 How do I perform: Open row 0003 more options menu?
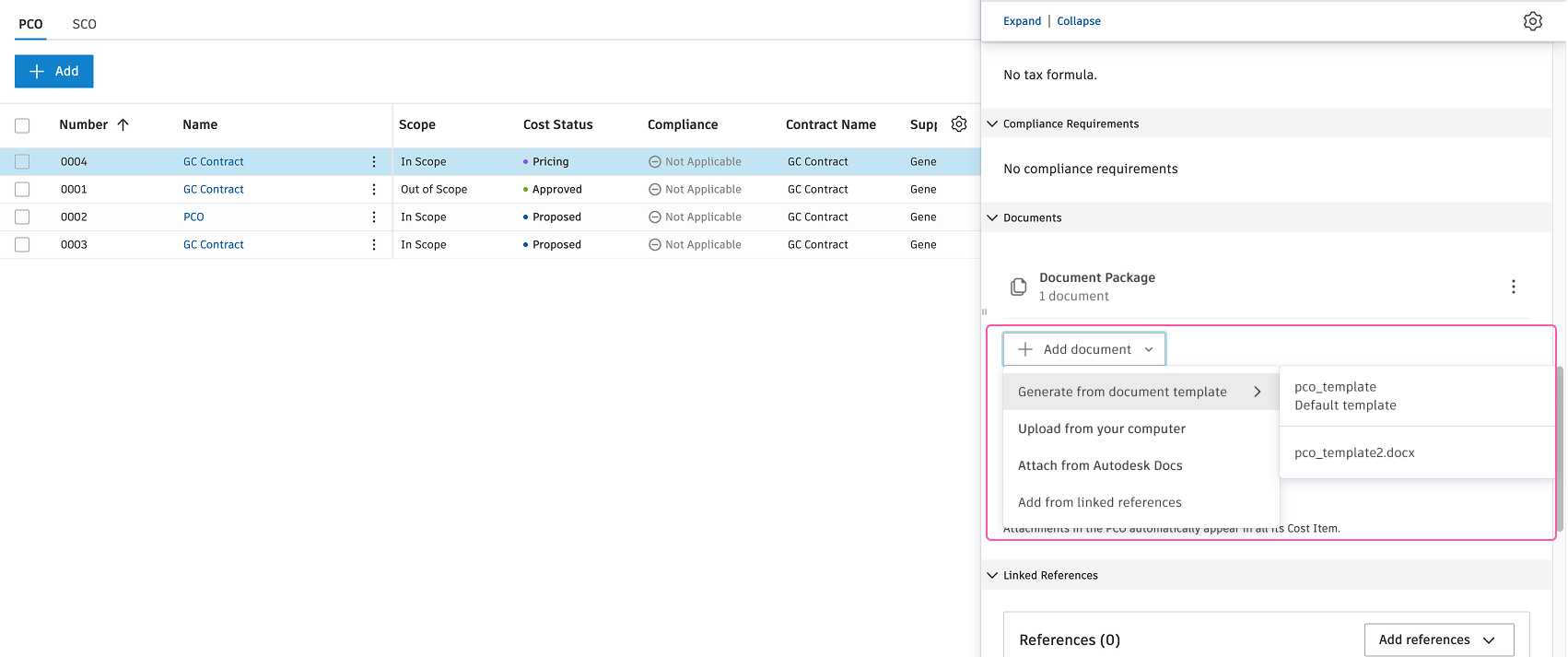pyautogui.click(x=374, y=244)
